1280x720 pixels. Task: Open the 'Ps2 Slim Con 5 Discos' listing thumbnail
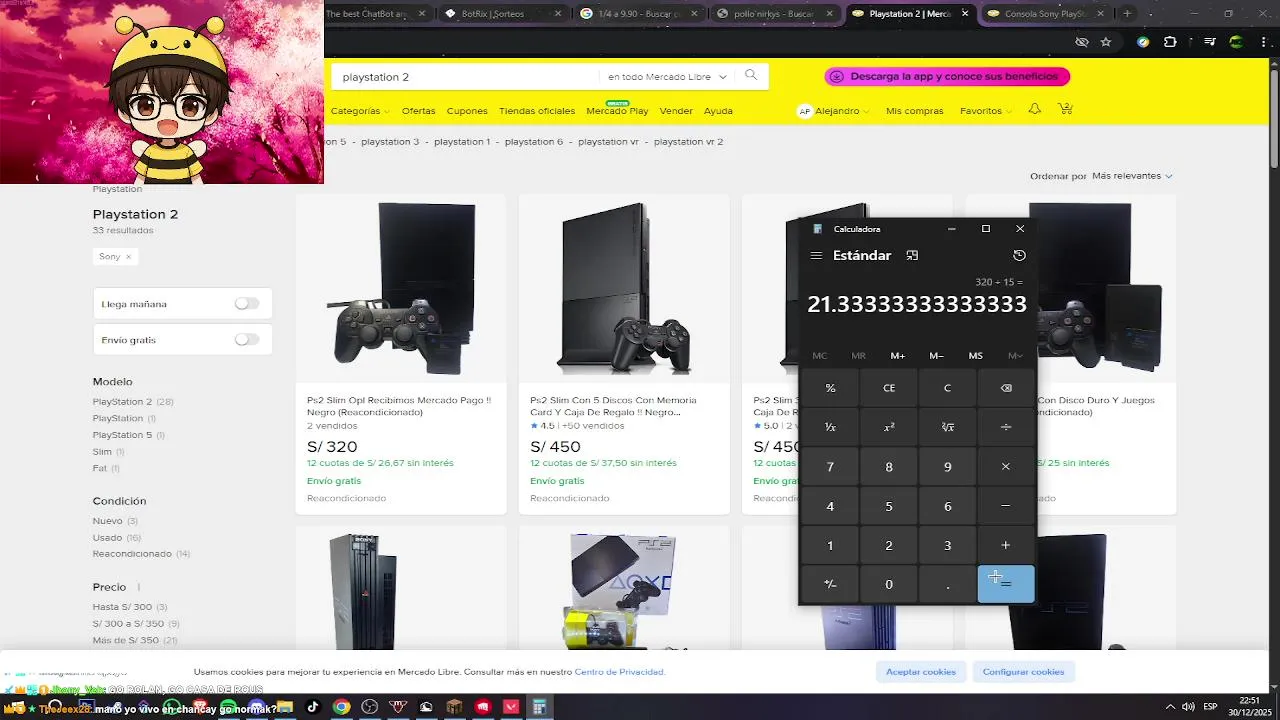(x=624, y=289)
